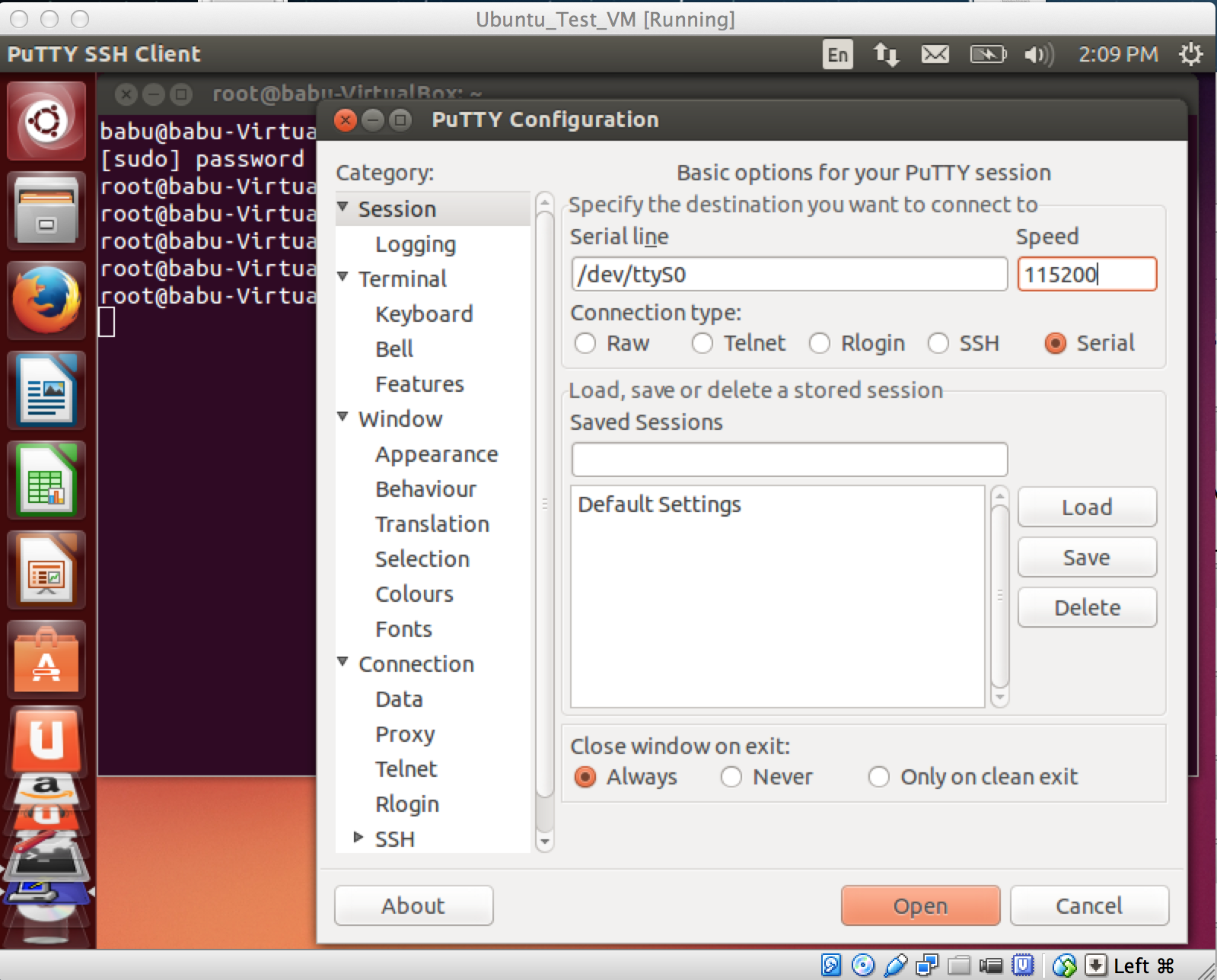Click the Load session button
The image size is (1217, 980).
pyautogui.click(x=1087, y=508)
